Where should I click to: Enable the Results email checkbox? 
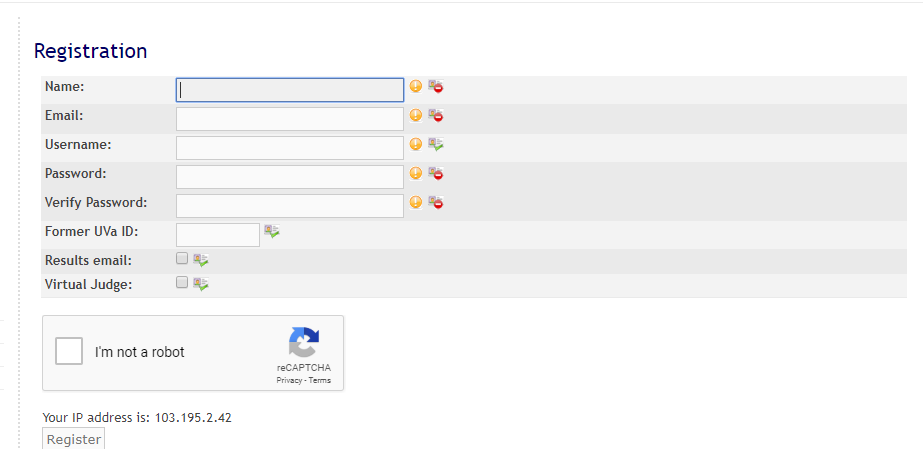click(x=182, y=258)
